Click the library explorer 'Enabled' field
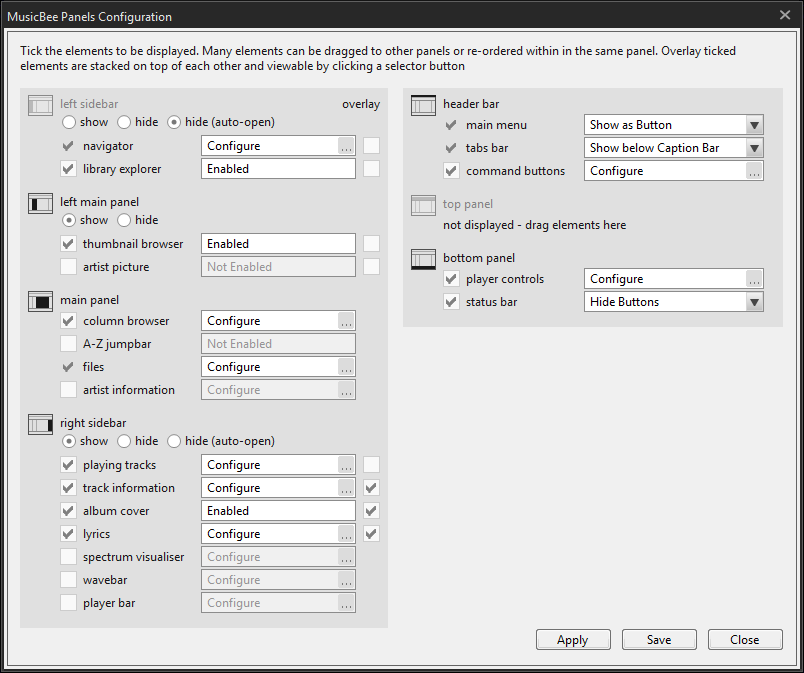Screen dimensions: 804x673 click(278, 169)
